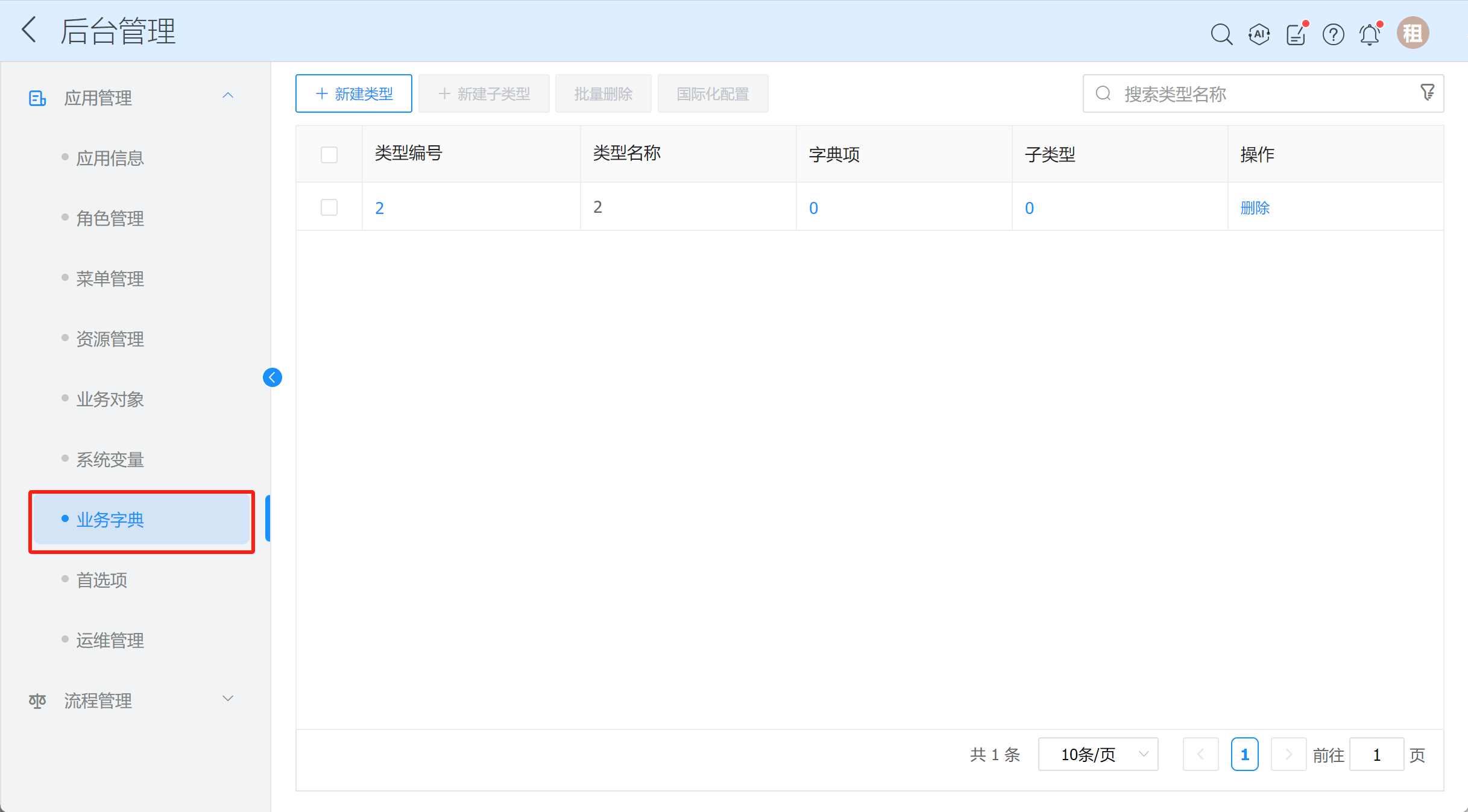Screen dimensions: 1468x812
Task: Open the 10条/页 page size dropdown
Action: [1098, 754]
